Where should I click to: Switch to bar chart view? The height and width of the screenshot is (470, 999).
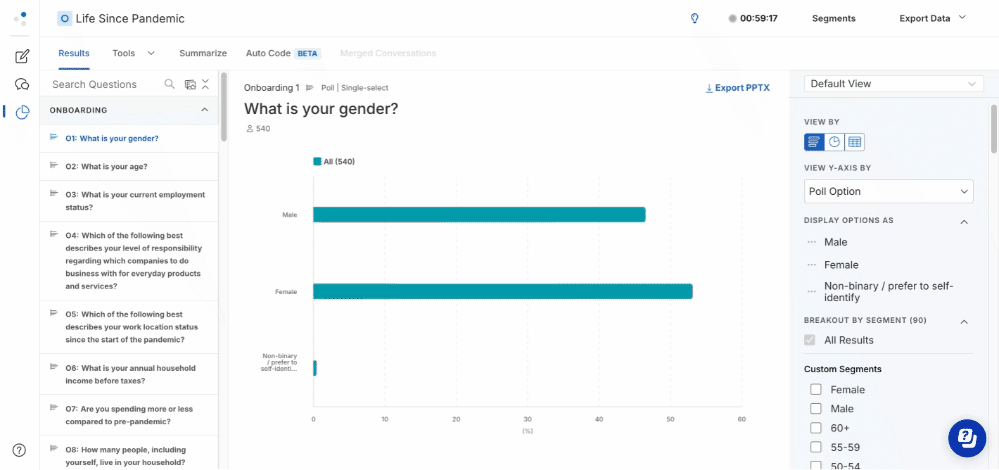(x=814, y=142)
